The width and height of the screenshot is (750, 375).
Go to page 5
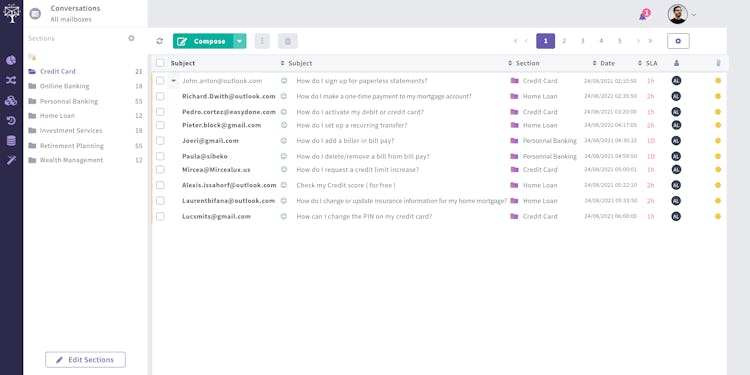tap(620, 41)
